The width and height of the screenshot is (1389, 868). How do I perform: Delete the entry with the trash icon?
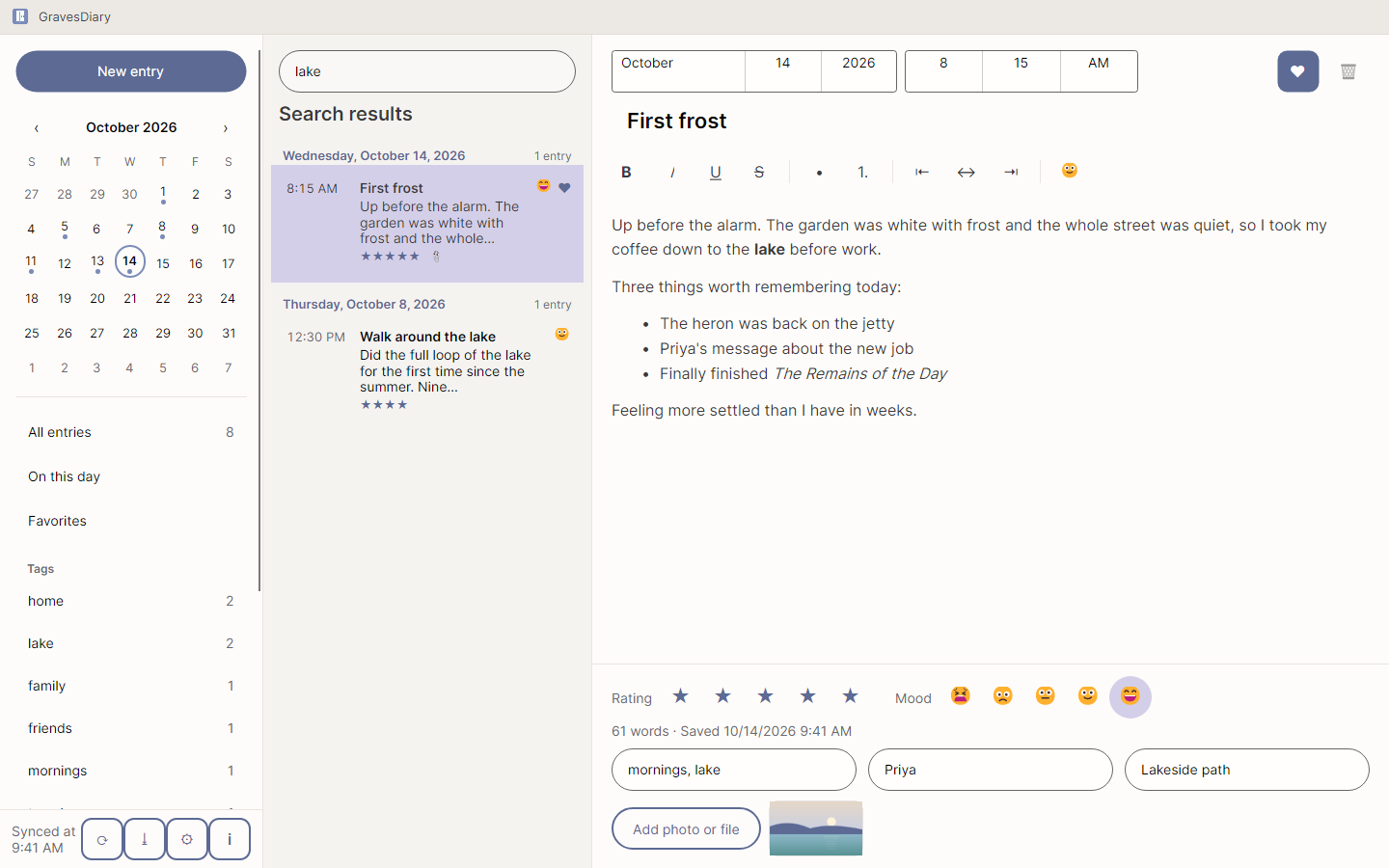pos(1348,71)
